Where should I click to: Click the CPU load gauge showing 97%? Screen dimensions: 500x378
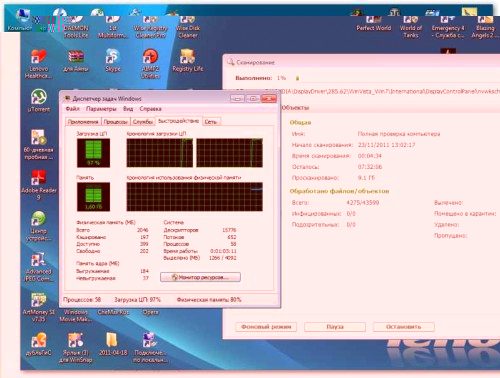pos(93,153)
